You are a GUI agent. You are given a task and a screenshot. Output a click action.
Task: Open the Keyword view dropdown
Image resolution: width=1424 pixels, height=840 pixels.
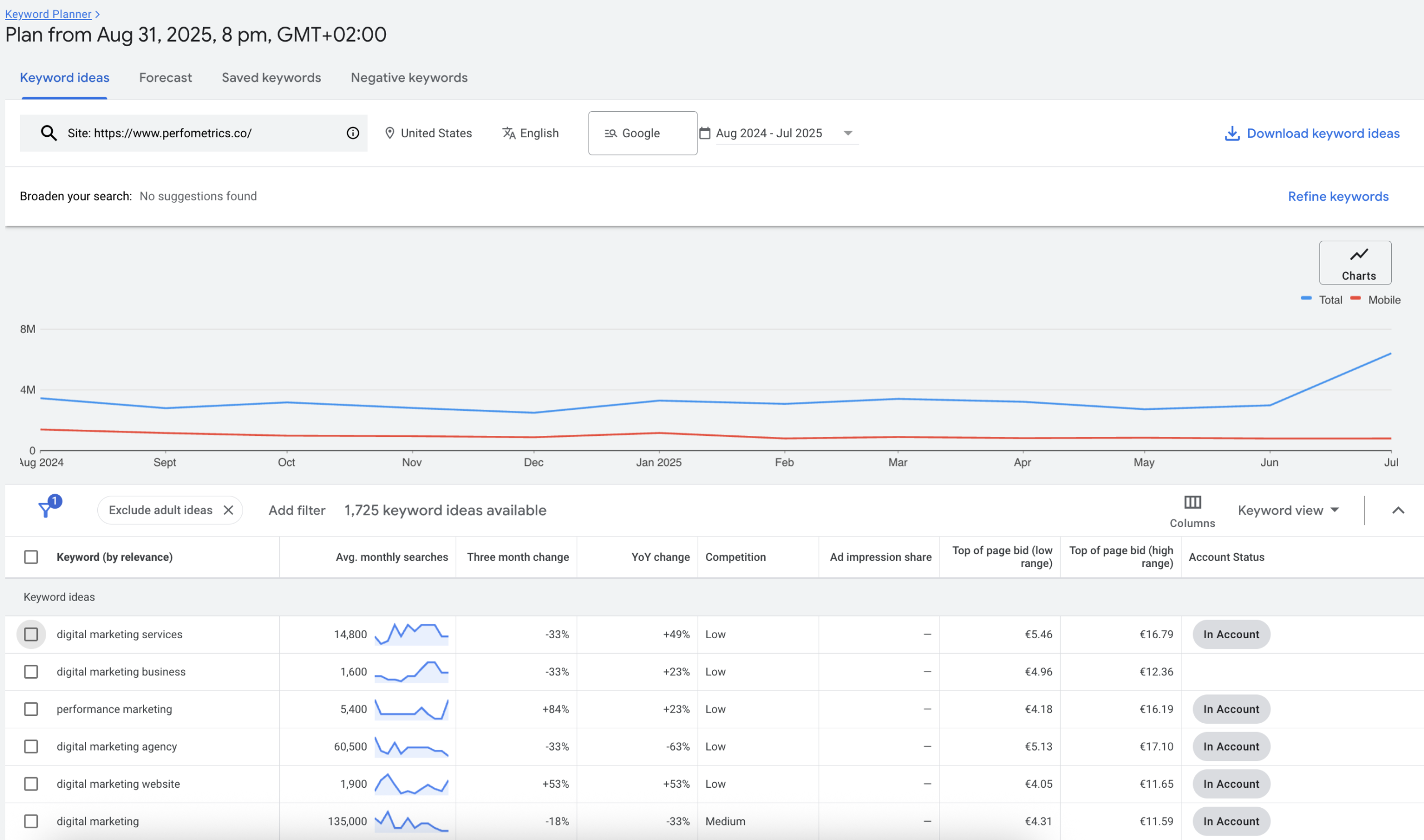click(x=1288, y=510)
